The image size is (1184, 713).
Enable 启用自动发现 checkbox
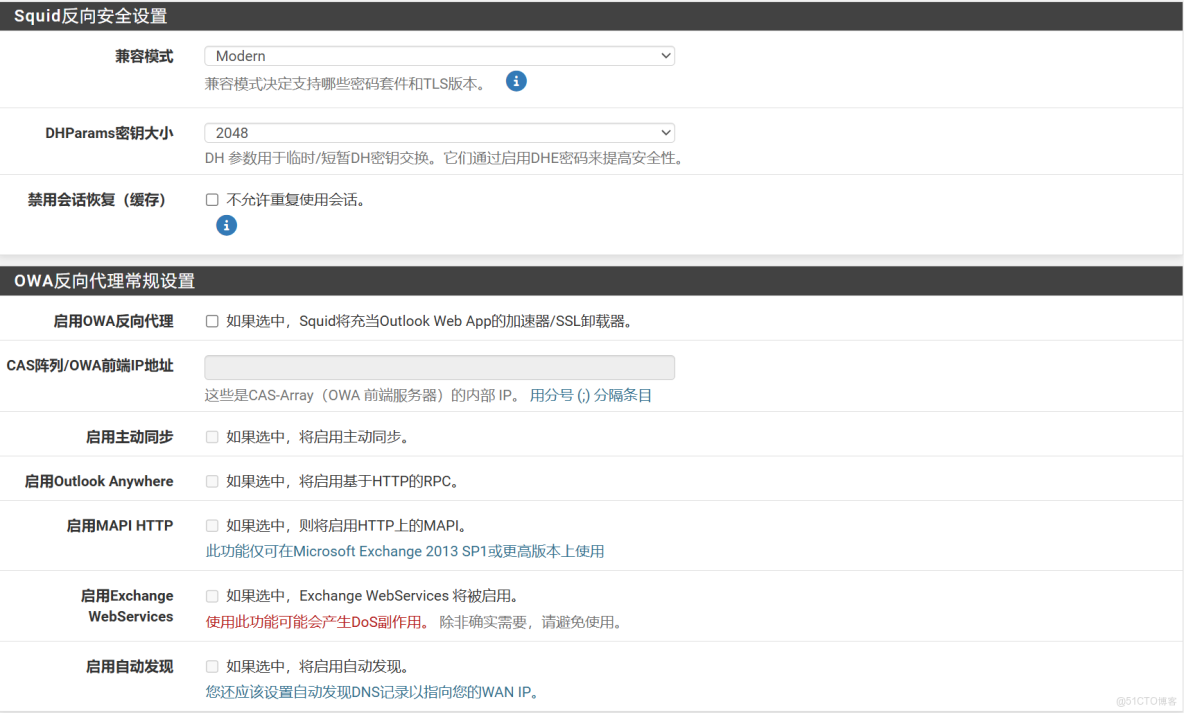pos(211,666)
